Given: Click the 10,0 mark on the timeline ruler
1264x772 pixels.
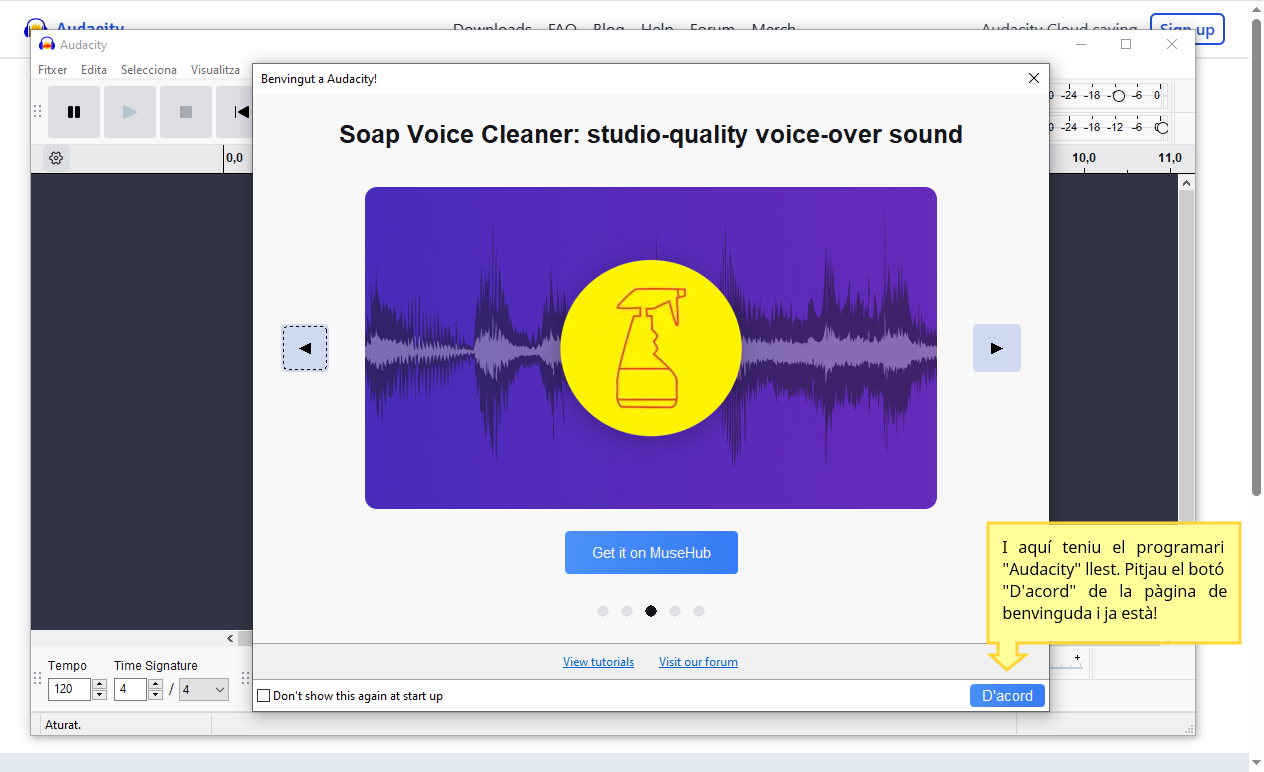Looking at the screenshot, I should tap(1084, 158).
